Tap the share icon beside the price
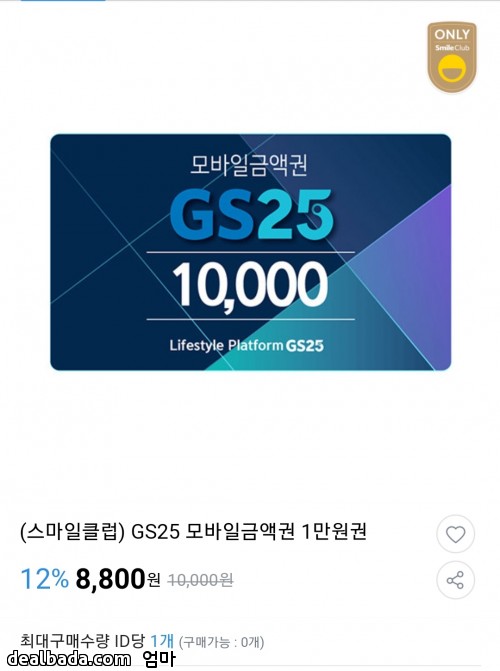This screenshot has width=500, height=671. pos(455,580)
